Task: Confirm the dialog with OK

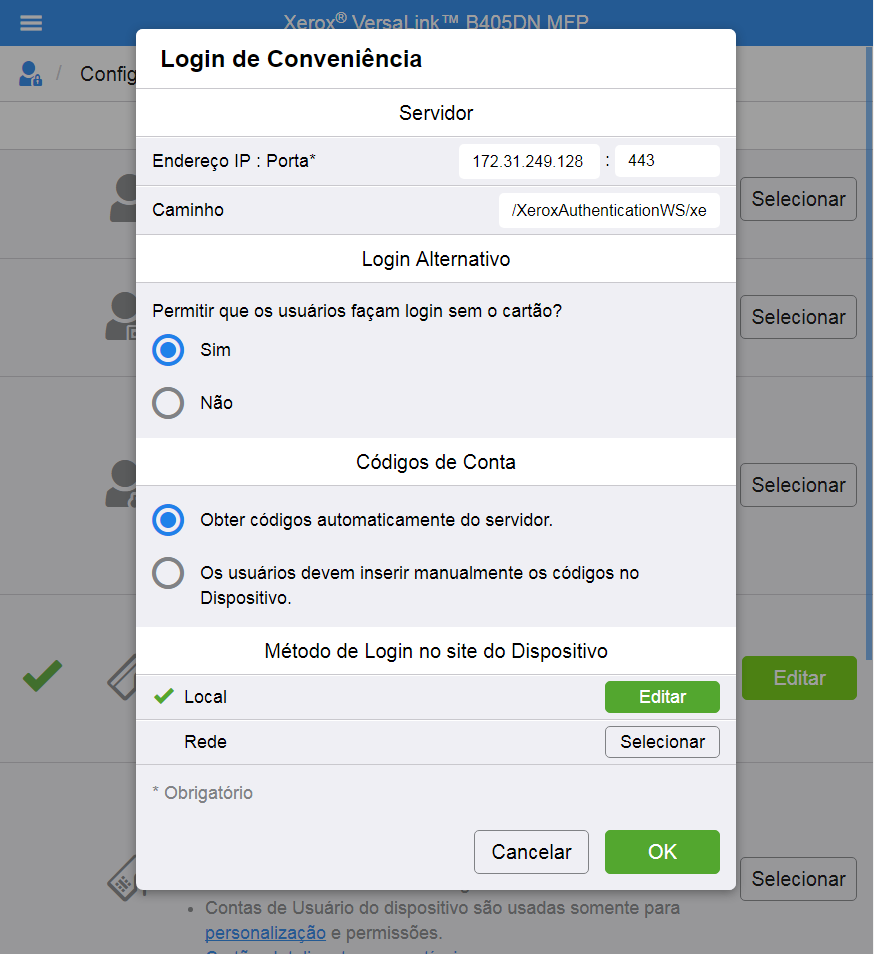Action: click(662, 852)
